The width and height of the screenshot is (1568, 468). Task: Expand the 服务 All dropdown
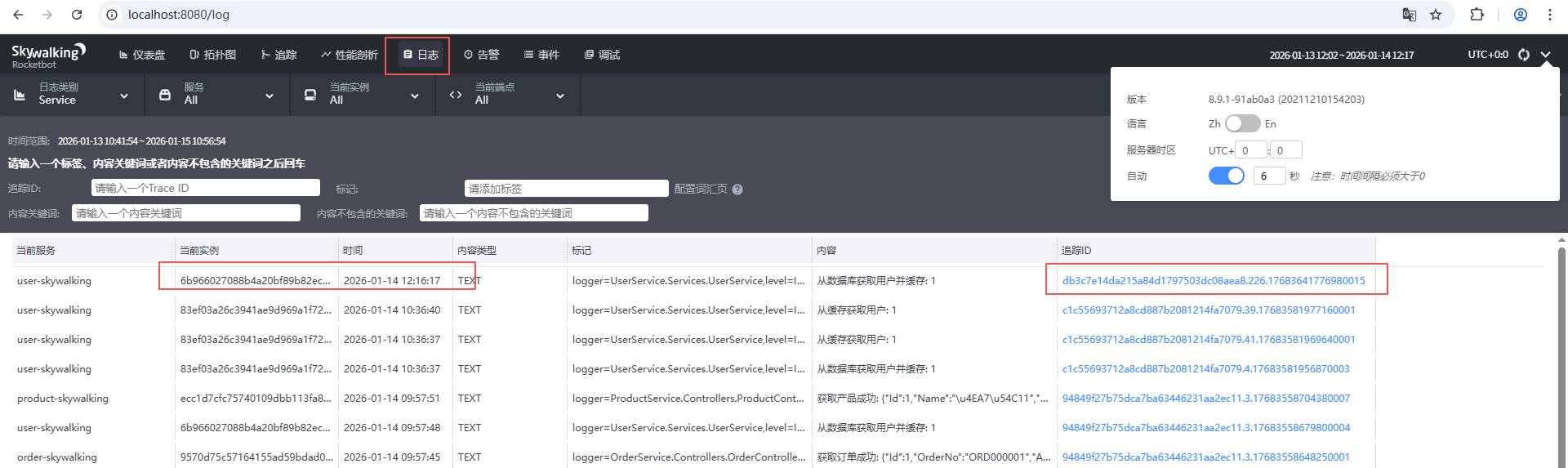tap(269, 96)
